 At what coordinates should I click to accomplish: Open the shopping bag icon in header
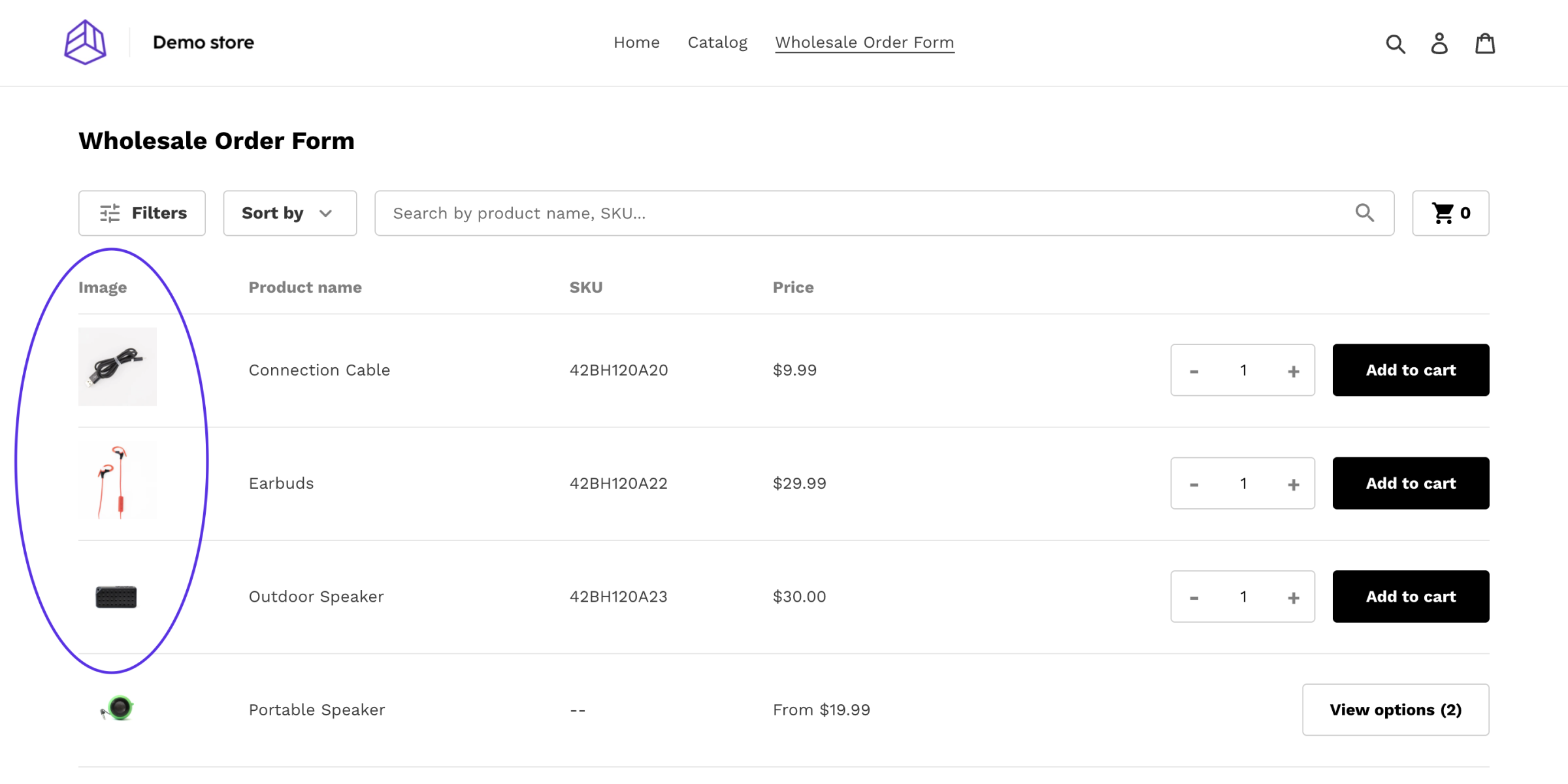(x=1485, y=44)
